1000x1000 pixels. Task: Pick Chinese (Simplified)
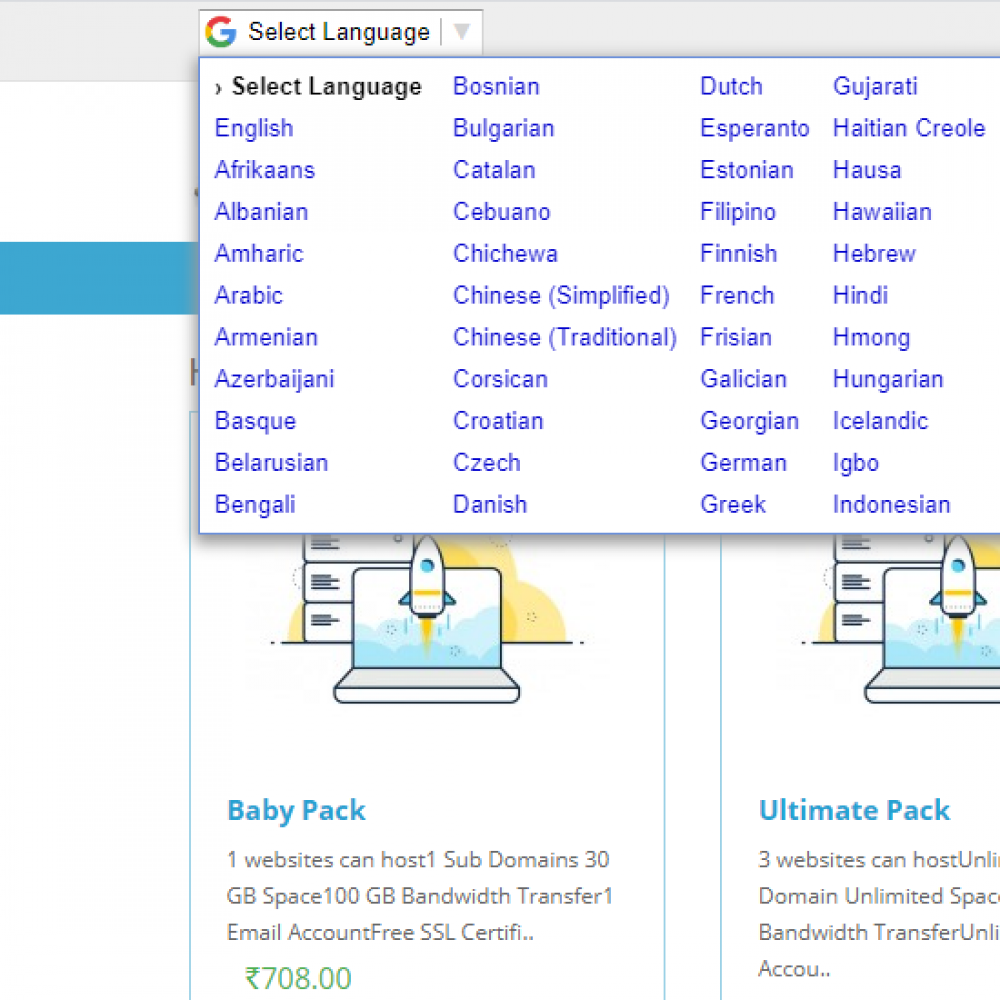[561, 295]
